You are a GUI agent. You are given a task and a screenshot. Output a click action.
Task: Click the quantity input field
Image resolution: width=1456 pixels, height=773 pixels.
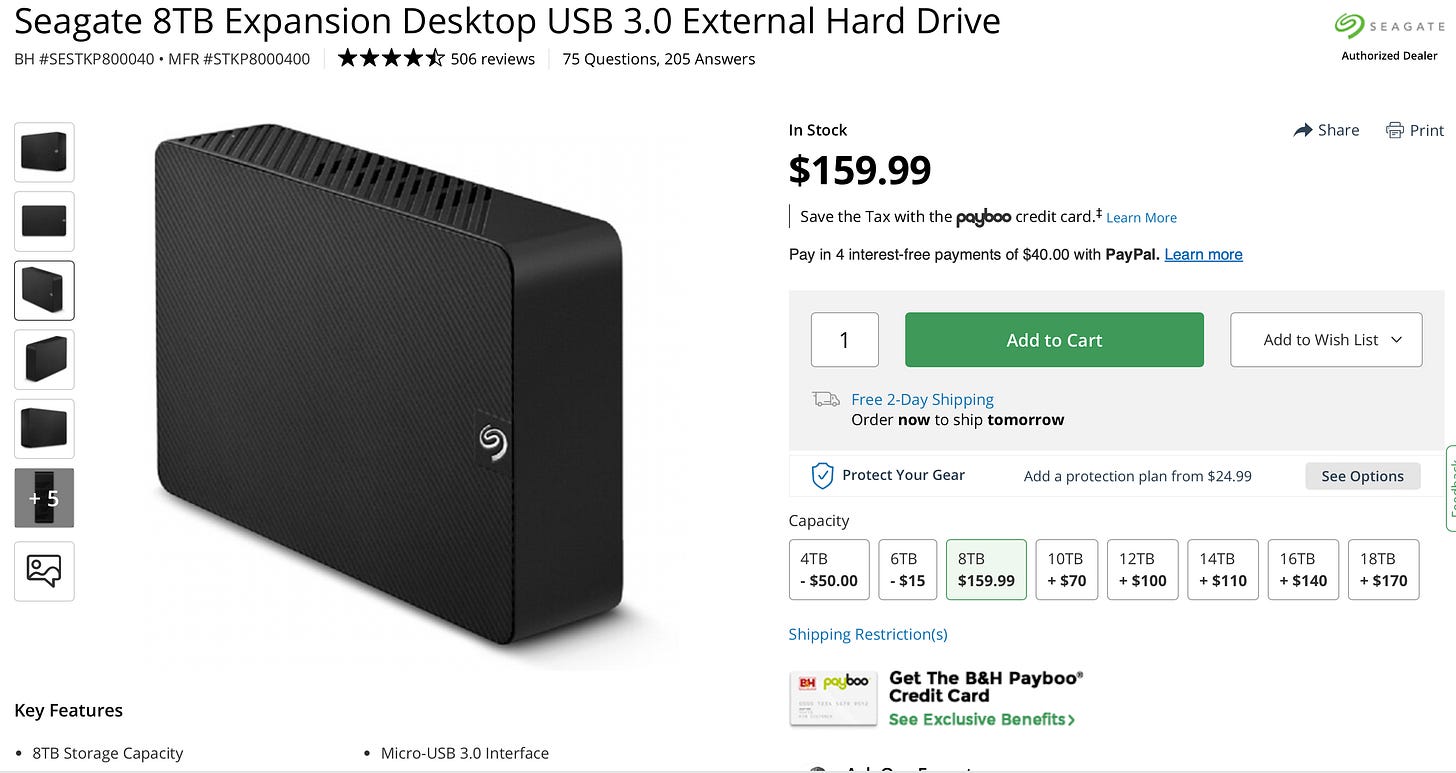pos(844,340)
